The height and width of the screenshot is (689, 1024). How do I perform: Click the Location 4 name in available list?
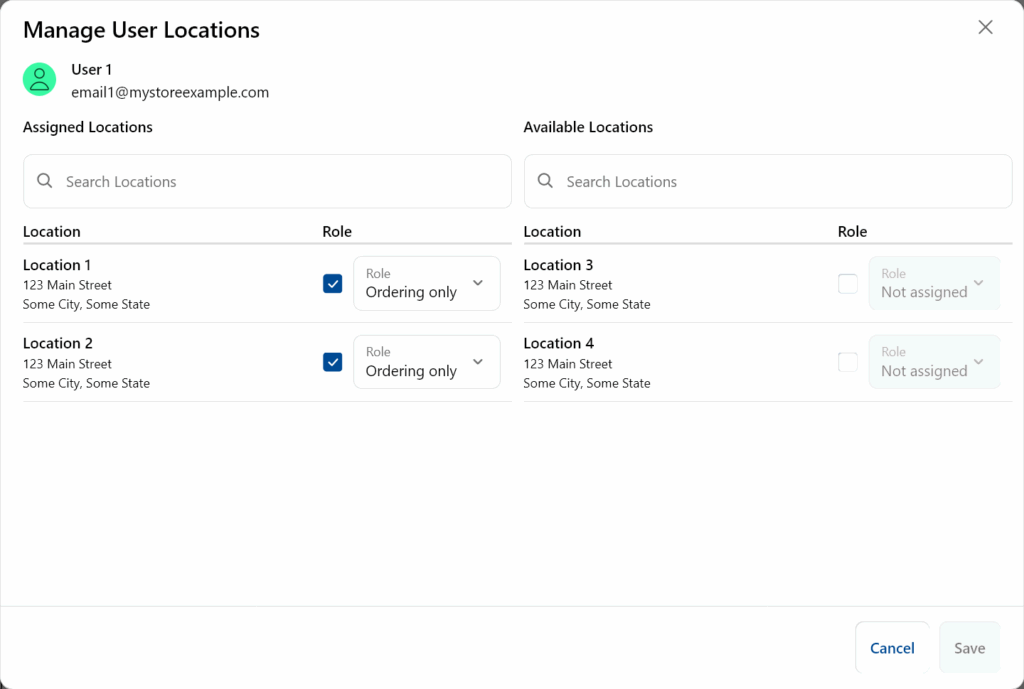pyautogui.click(x=558, y=343)
